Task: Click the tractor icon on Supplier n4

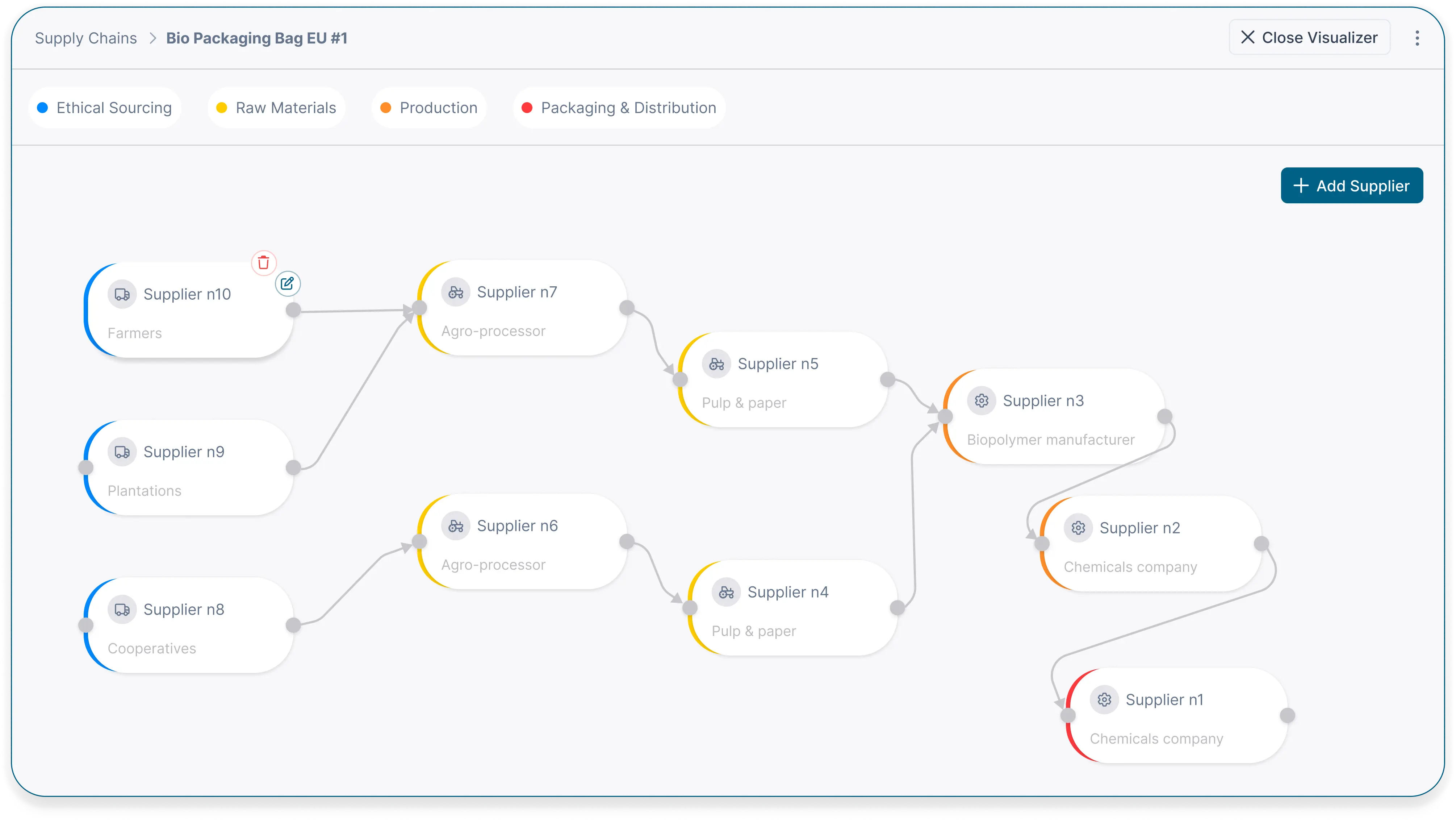Action: [x=726, y=592]
